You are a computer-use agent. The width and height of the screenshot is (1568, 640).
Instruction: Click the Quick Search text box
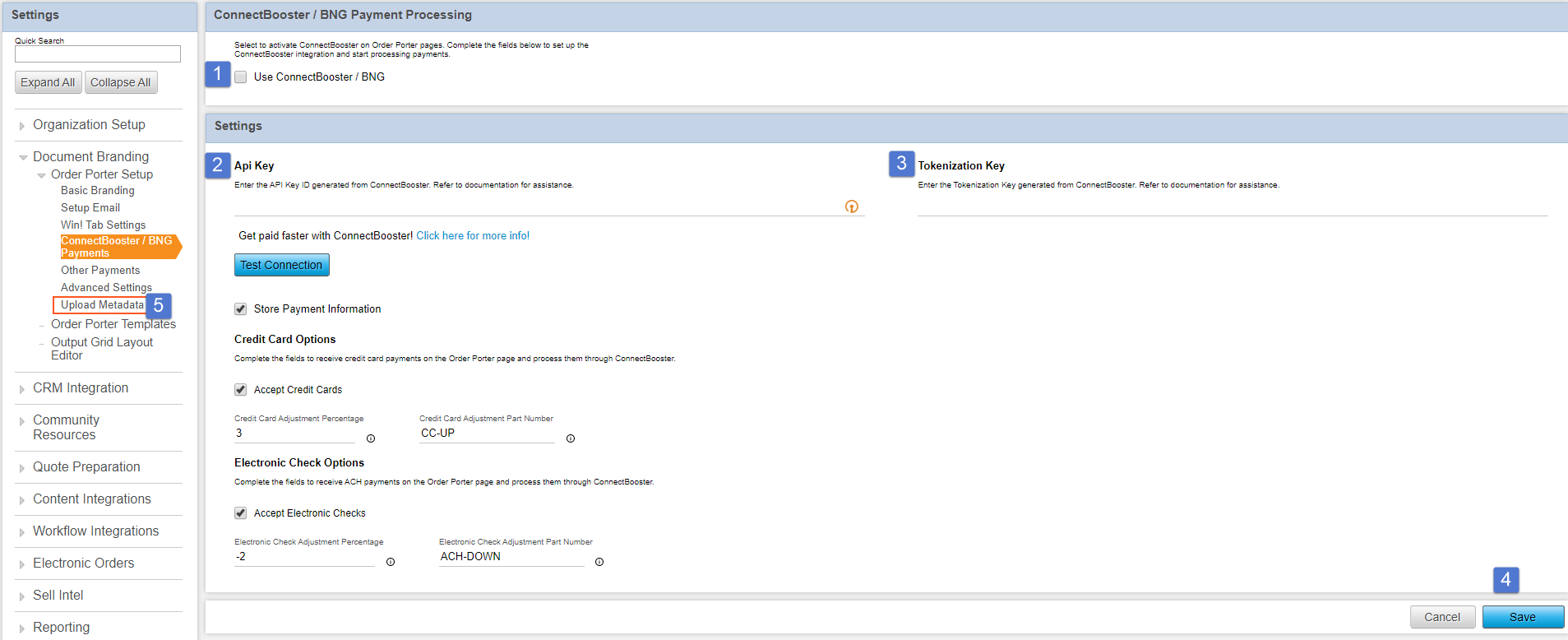(98, 54)
